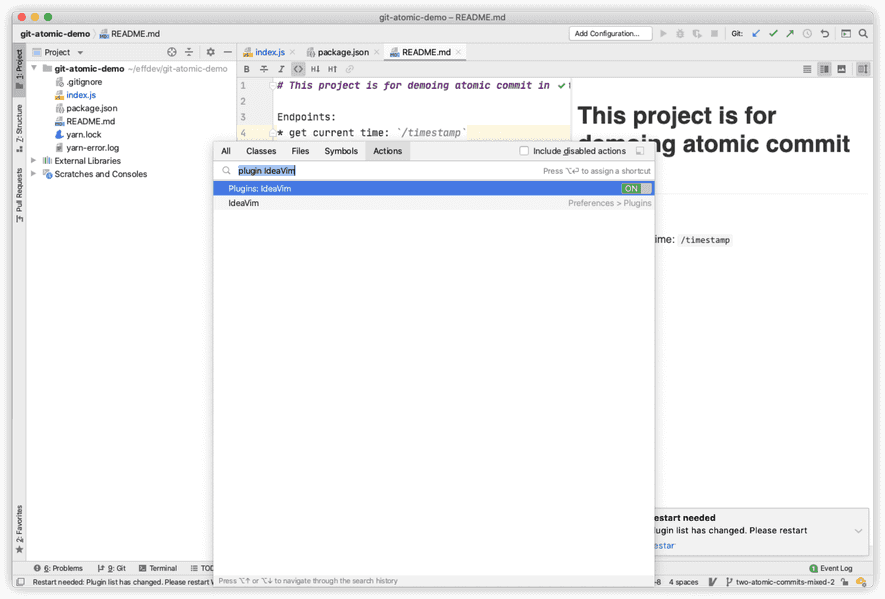Image resolution: width=885 pixels, height=599 pixels.
Task: Toggle the IdeaVim plugin ON switch
Action: [635, 188]
